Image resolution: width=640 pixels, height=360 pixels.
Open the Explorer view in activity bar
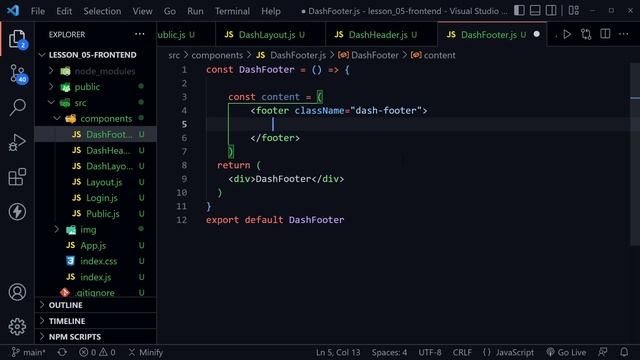point(17,39)
